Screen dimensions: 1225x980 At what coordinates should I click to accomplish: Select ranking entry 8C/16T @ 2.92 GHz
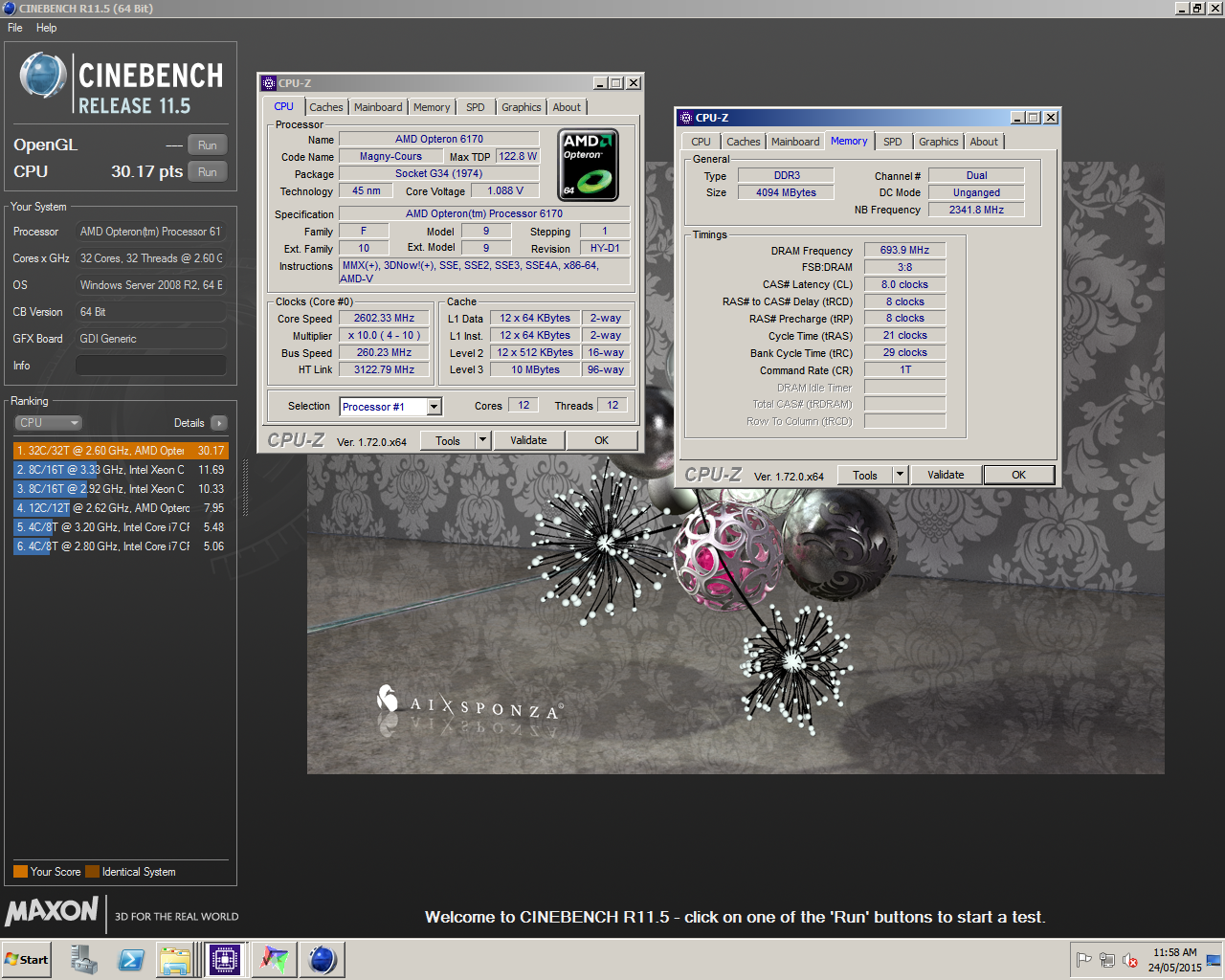pyautogui.click(x=121, y=489)
